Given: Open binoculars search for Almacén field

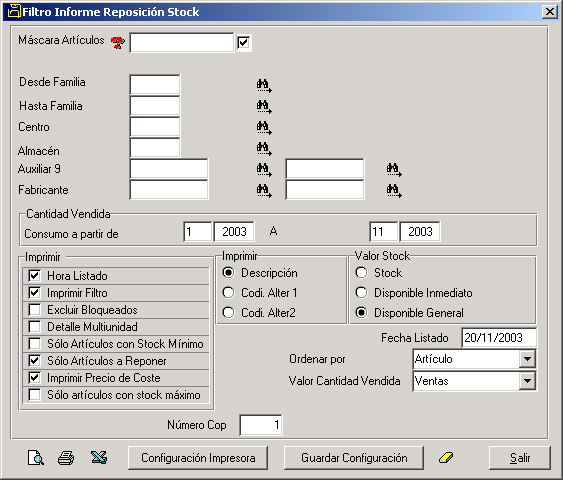Looking at the screenshot, I should 264,148.
